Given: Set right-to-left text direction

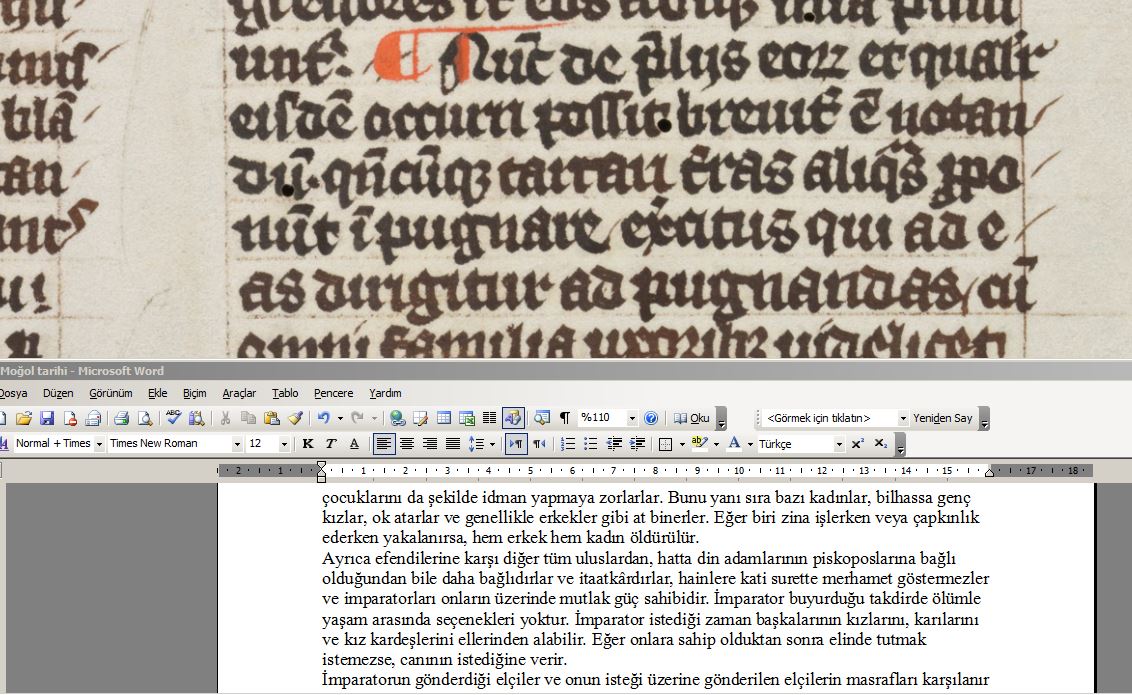Looking at the screenshot, I should coord(539,444).
